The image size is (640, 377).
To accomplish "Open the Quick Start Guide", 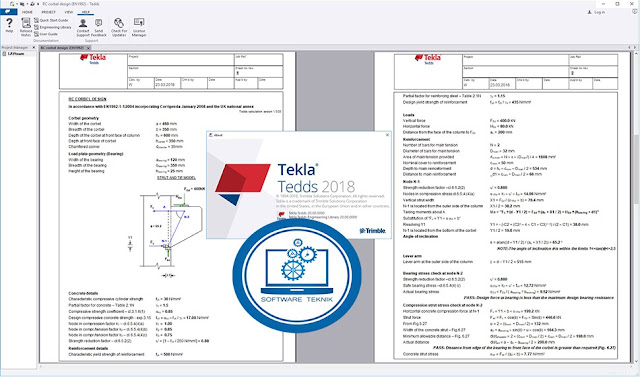I will (x=51, y=20).
